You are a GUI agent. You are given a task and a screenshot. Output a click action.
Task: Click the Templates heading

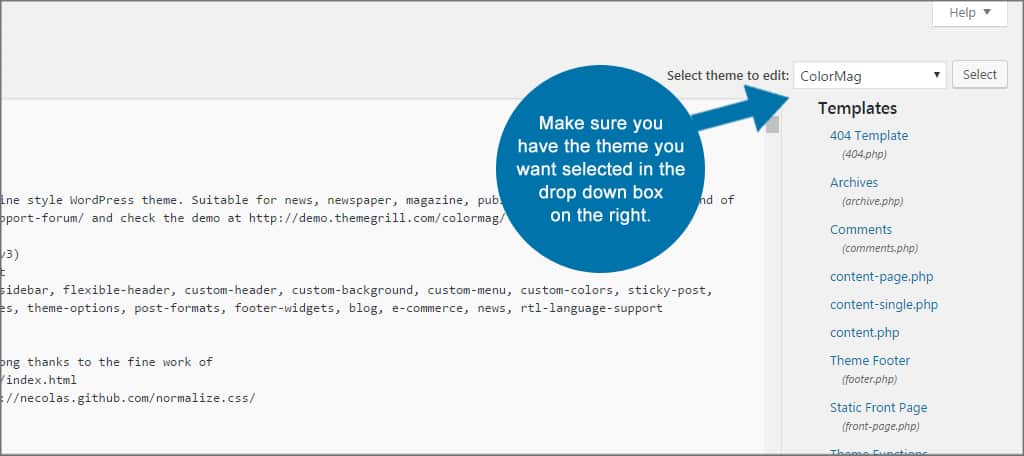[857, 108]
